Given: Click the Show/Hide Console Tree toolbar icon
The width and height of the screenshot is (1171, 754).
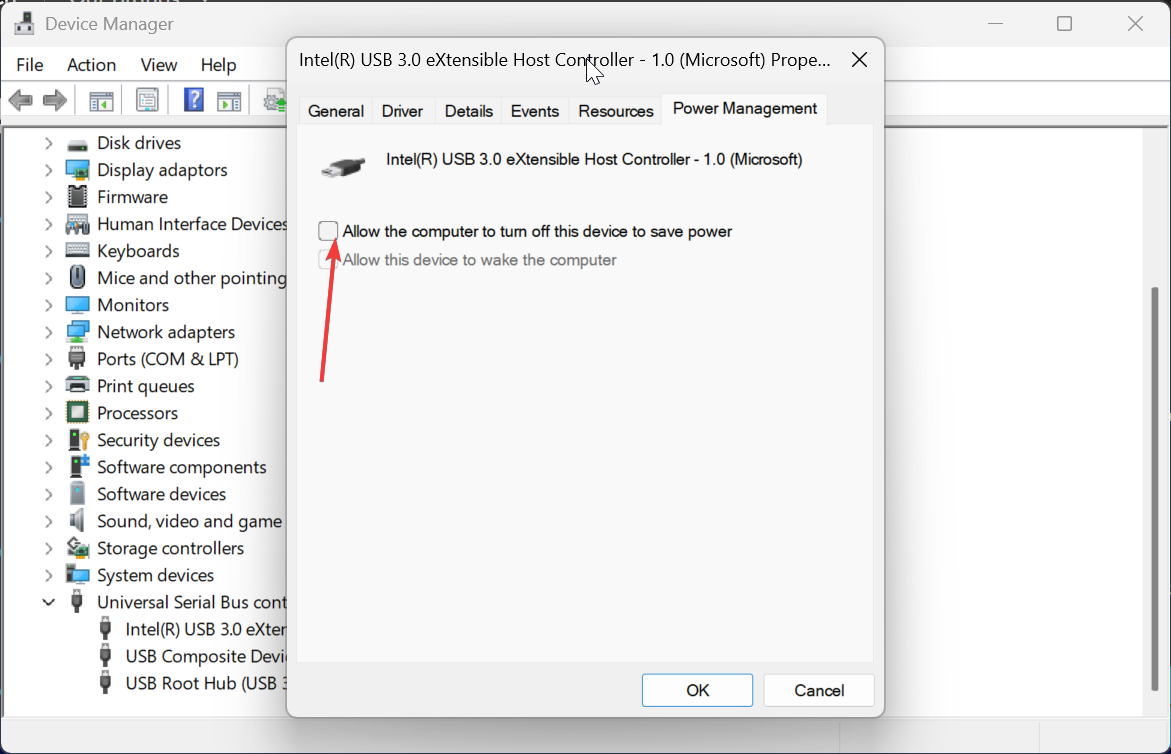Looking at the screenshot, I should click(101, 100).
